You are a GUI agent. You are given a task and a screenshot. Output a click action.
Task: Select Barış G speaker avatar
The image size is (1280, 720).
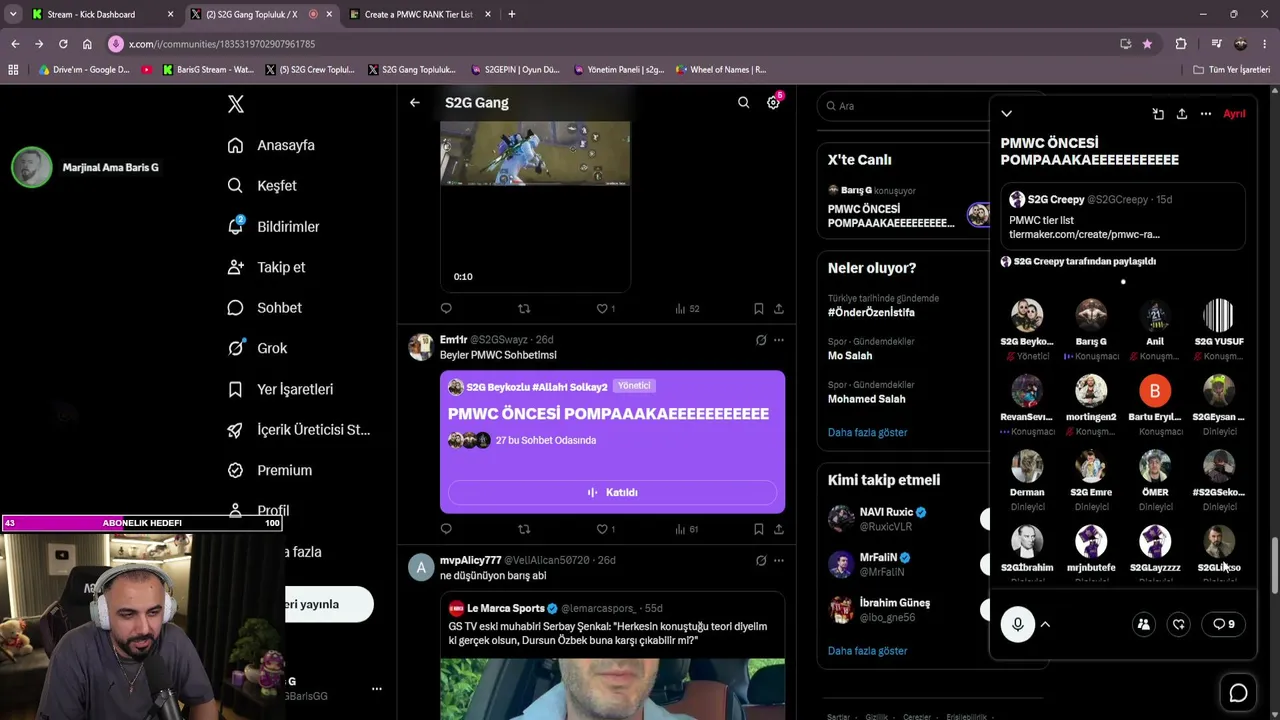1091,316
